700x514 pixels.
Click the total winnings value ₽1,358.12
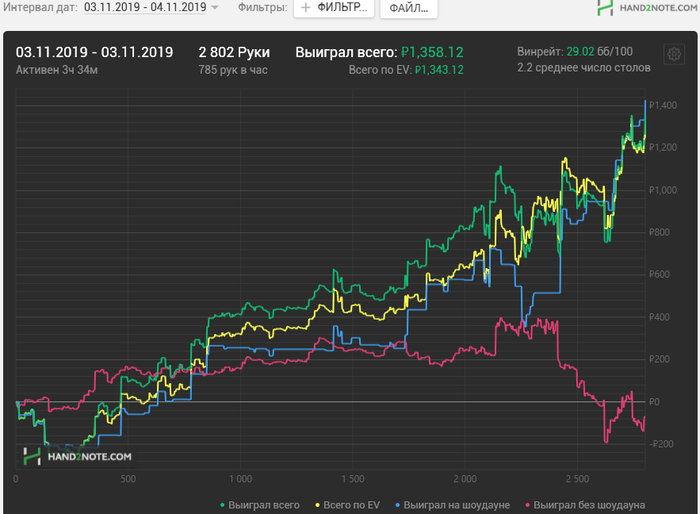click(432, 52)
